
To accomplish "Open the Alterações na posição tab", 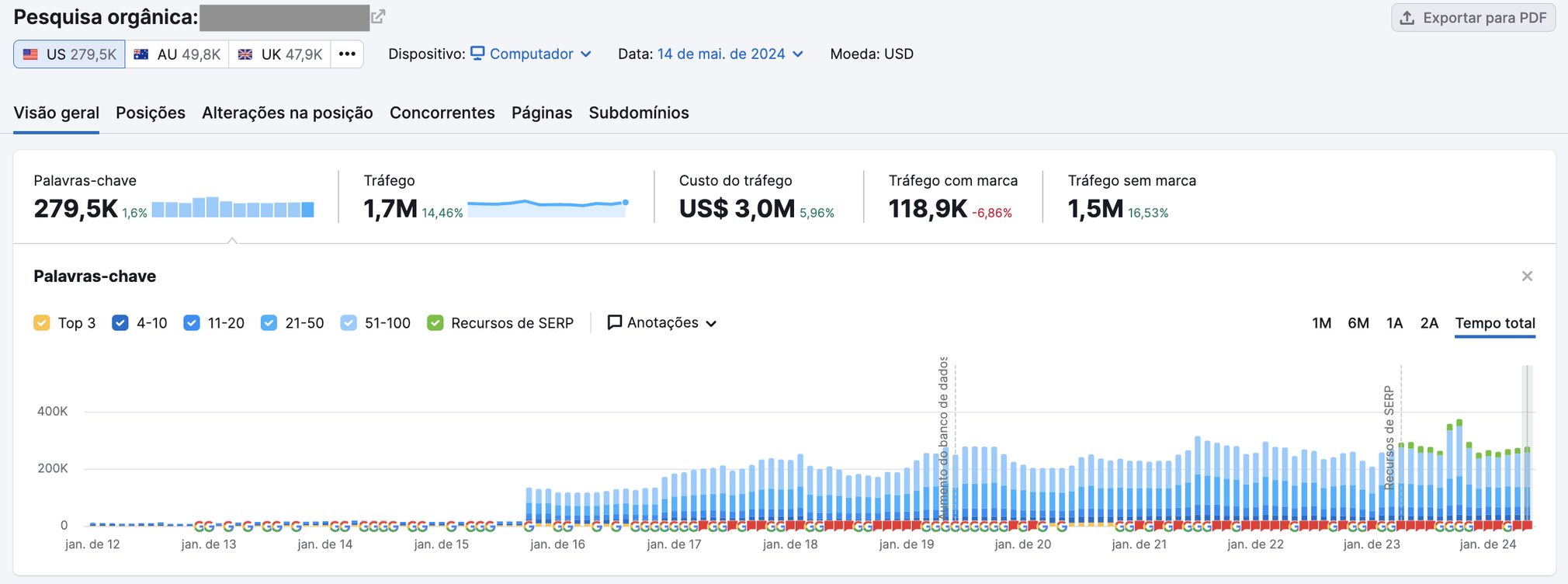I will 287,113.
